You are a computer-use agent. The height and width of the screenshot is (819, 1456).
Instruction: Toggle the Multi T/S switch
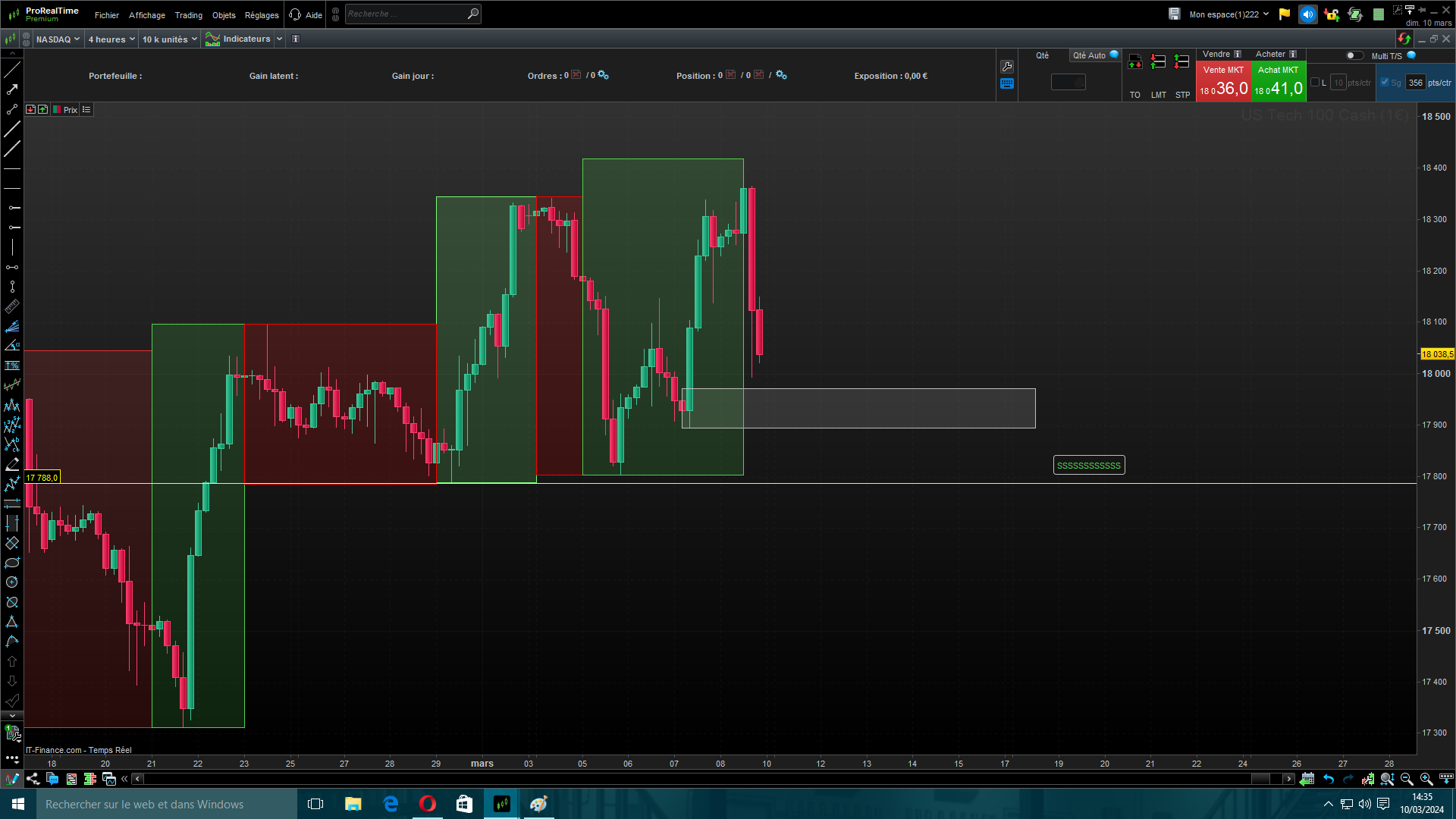pos(1354,55)
